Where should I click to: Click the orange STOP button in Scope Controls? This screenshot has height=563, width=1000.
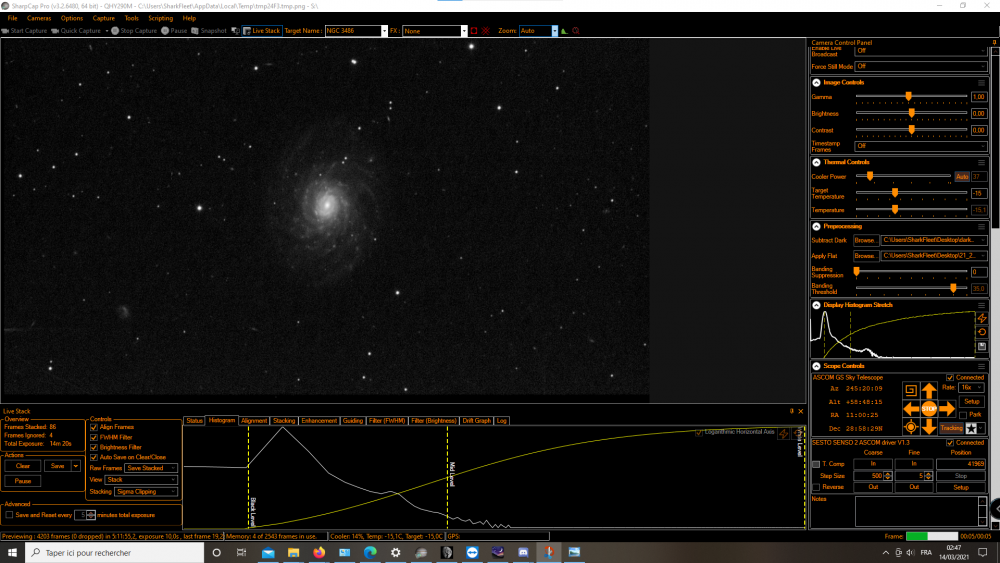point(929,408)
